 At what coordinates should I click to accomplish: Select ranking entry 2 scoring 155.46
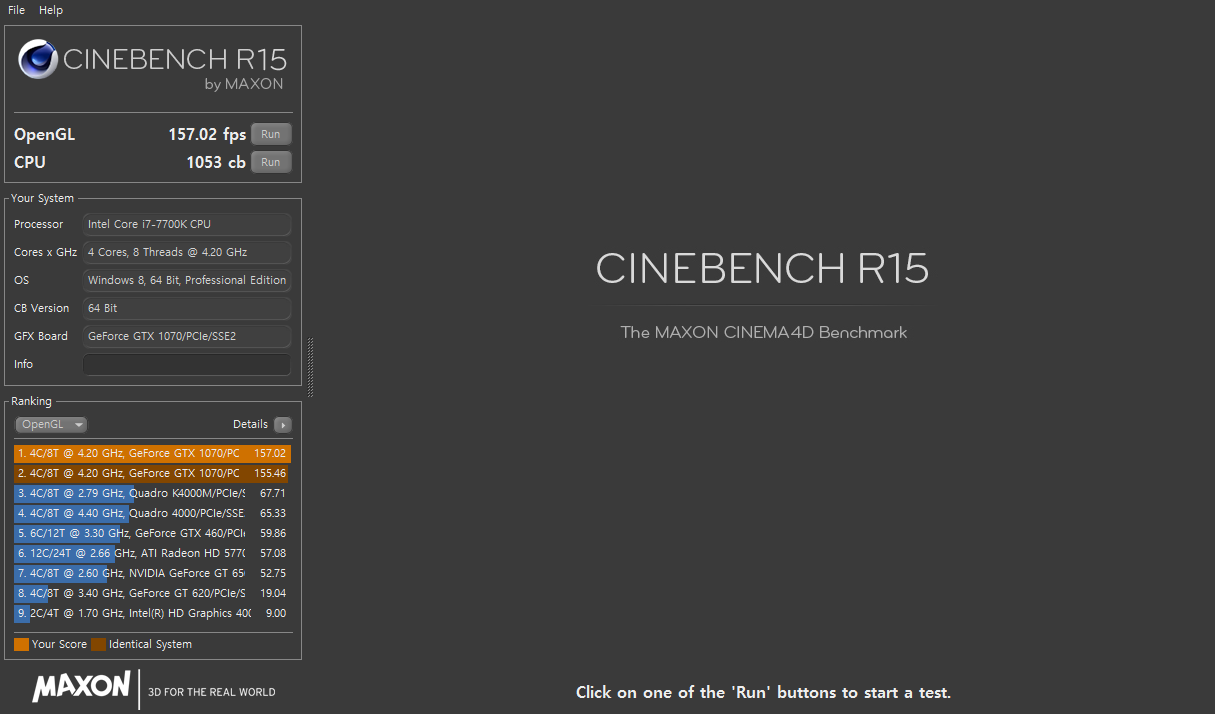click(152, 473)
